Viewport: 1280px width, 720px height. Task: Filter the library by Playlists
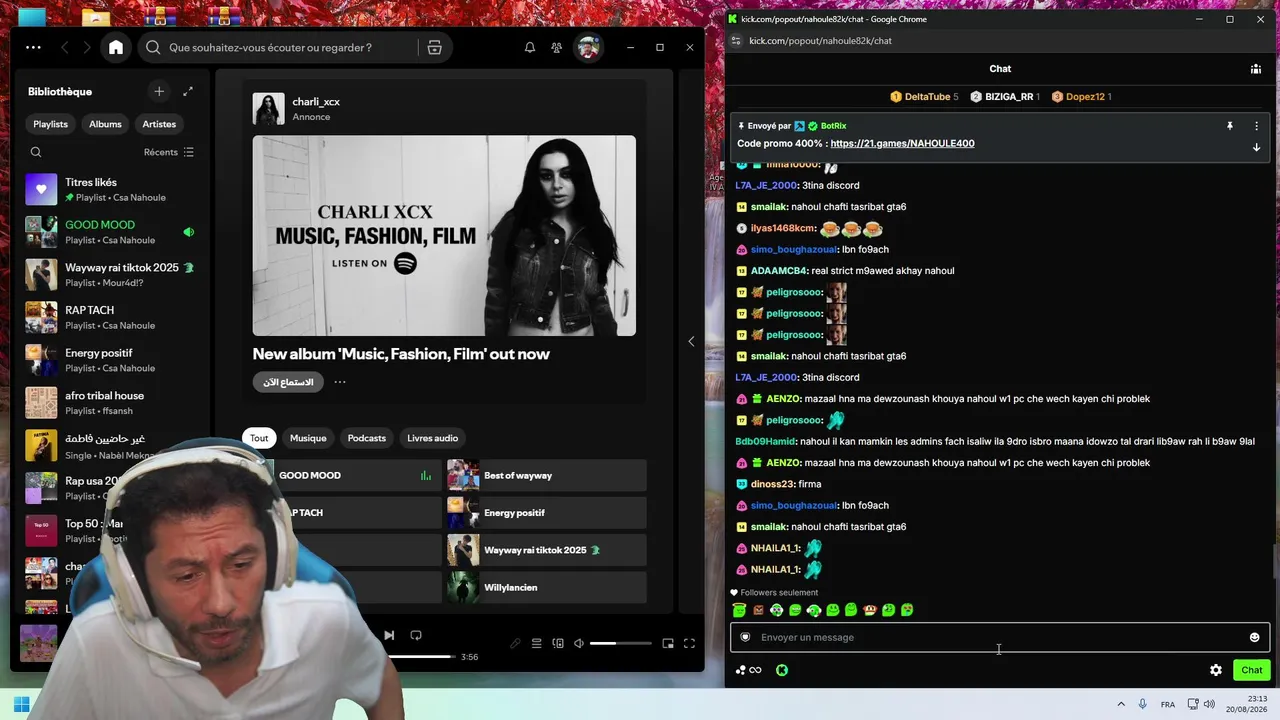coord(50,124)
